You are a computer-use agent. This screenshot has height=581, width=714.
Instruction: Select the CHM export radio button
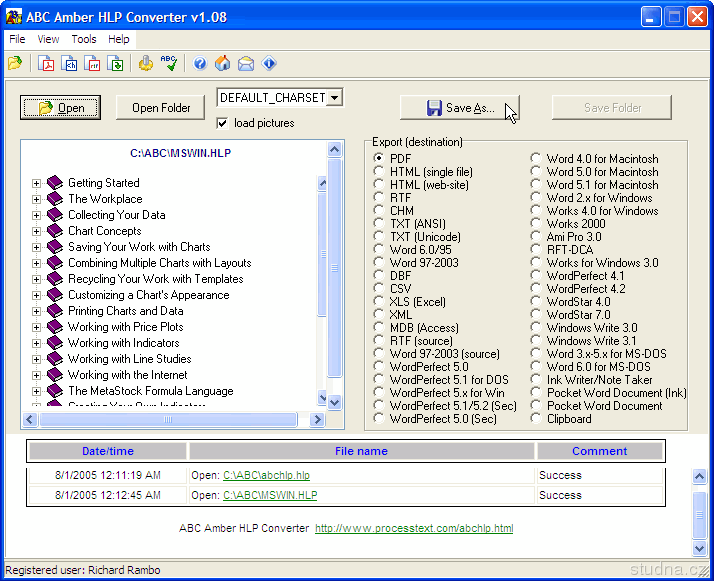tap(379, 211)
